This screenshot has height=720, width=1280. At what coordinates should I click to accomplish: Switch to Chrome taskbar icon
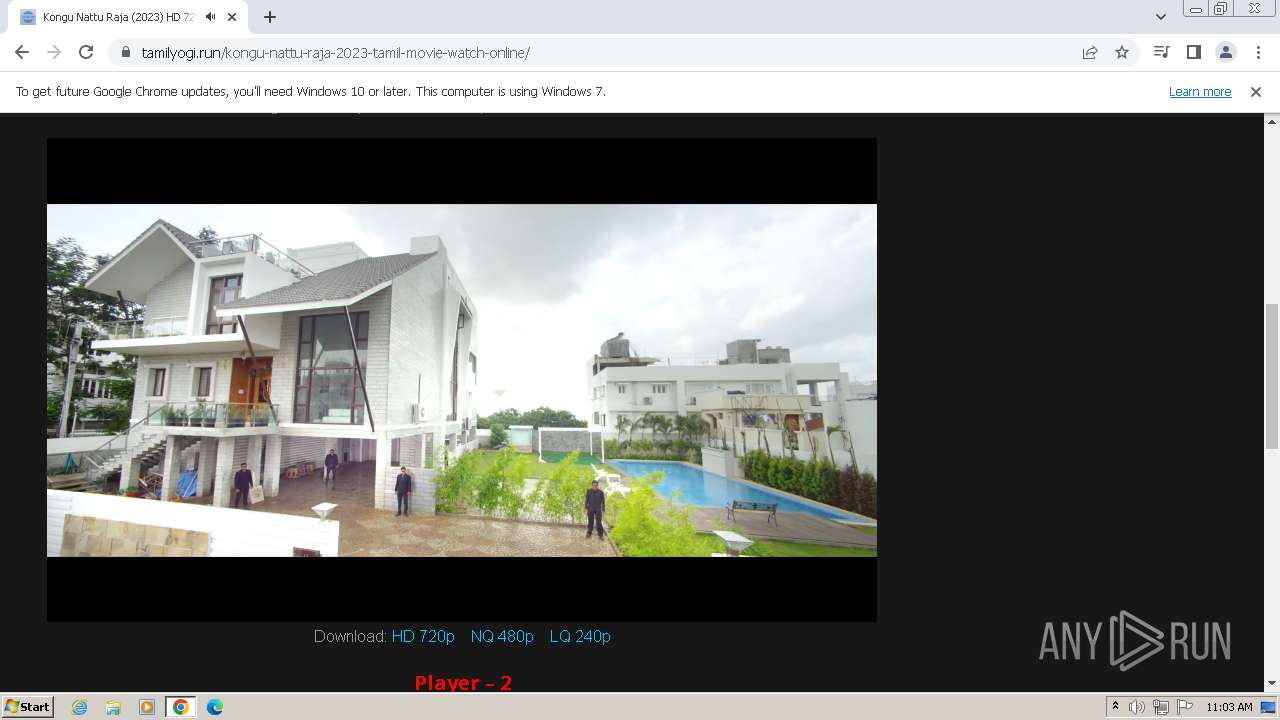181,707
